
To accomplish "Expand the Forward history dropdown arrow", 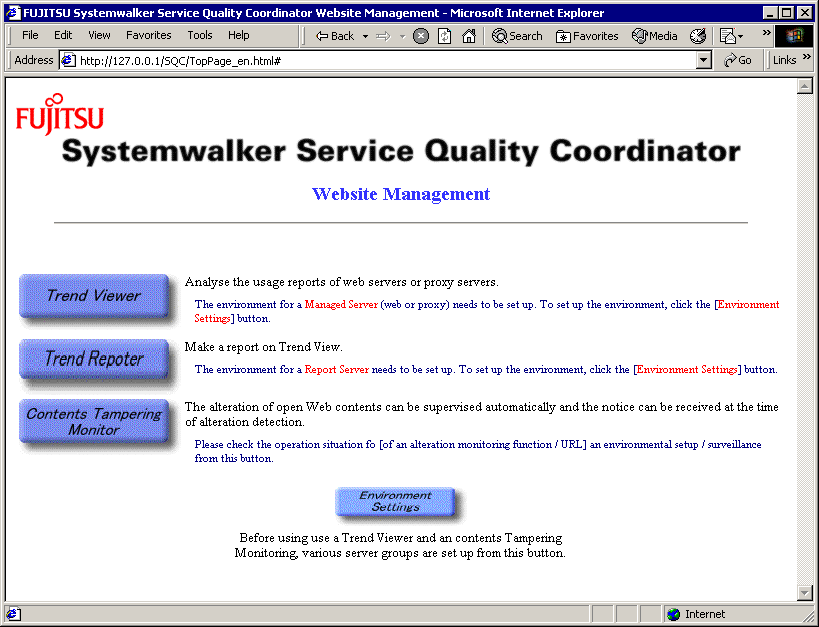I will (402, 36).
